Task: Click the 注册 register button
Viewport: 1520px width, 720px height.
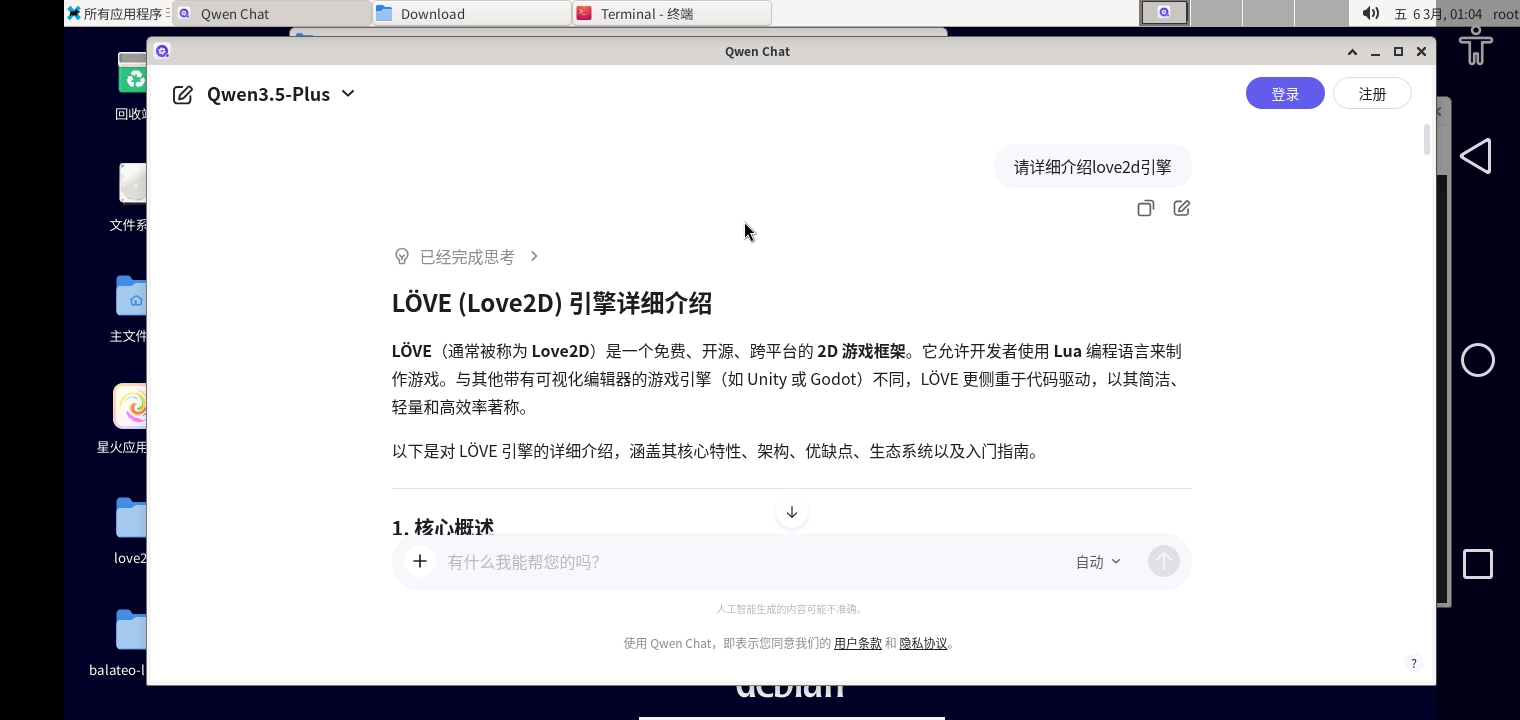Action: coord(1372,93)
